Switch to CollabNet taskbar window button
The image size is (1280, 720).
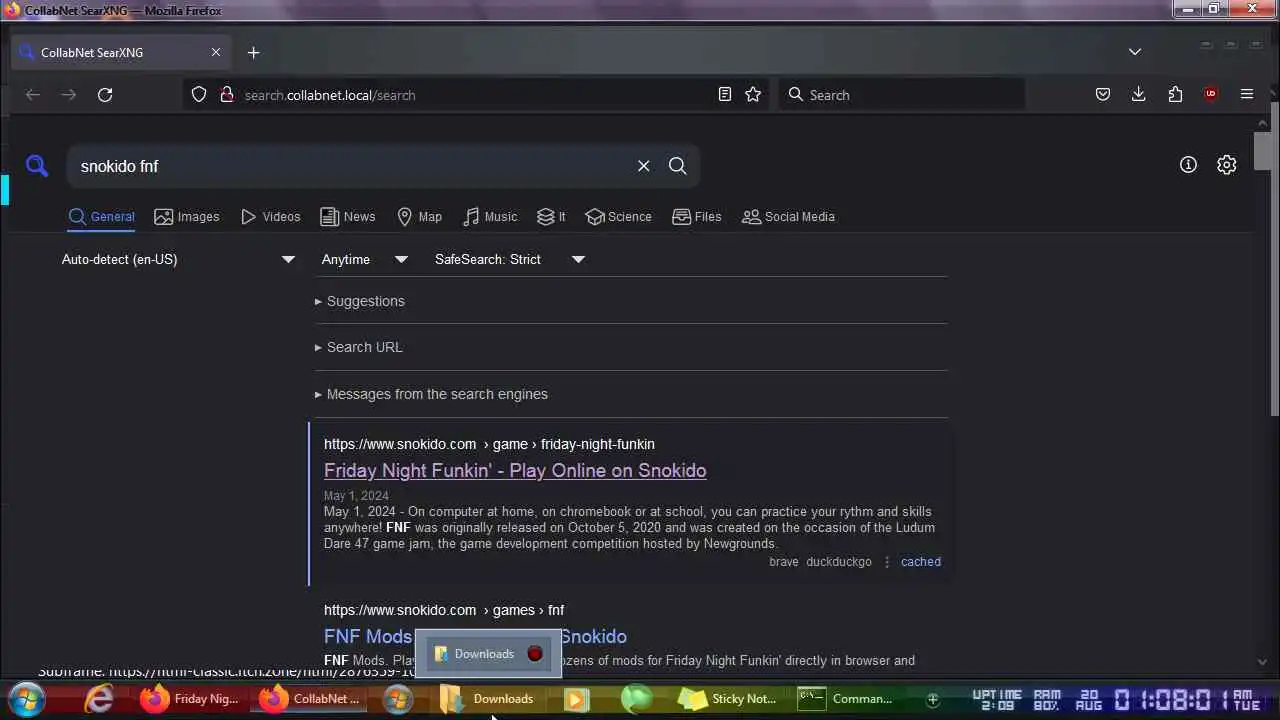point(310,699)
